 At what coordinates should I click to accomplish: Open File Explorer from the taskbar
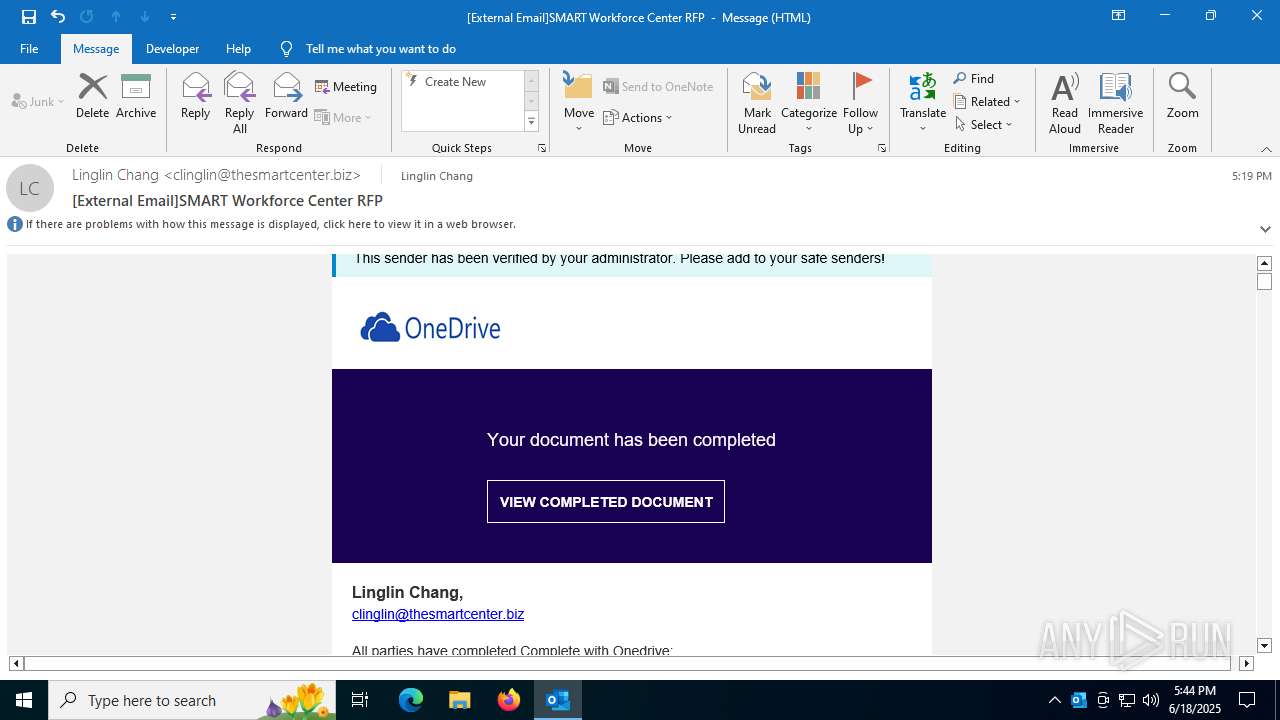point(460,700)
